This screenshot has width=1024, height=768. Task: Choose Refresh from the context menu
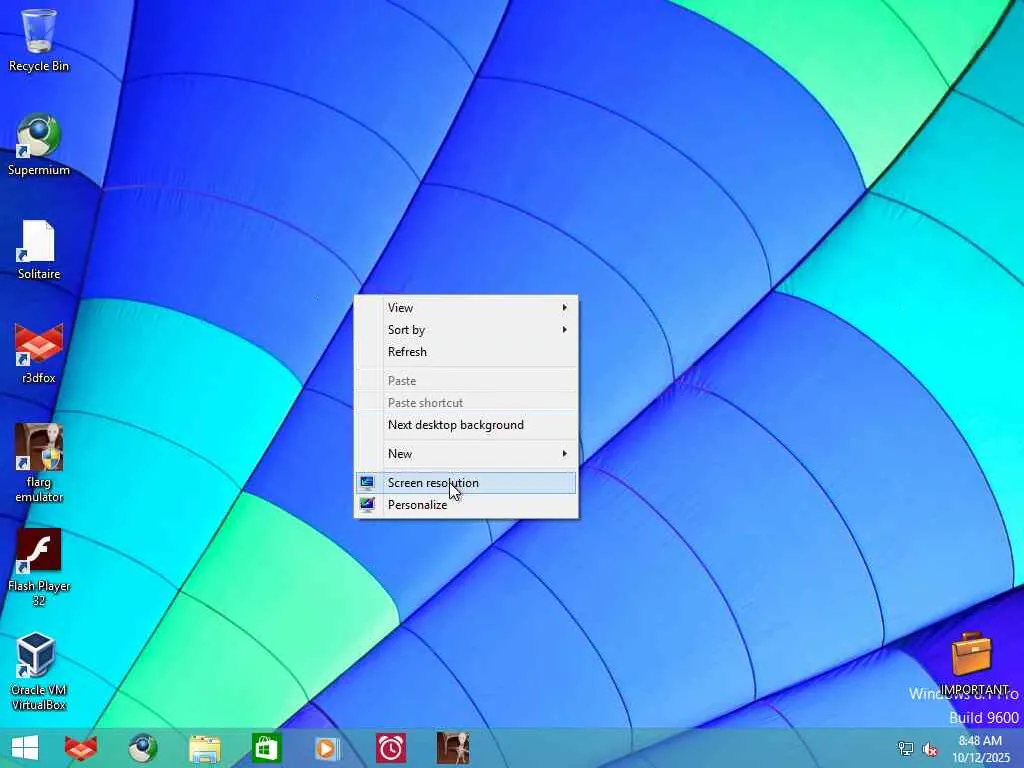407,352
